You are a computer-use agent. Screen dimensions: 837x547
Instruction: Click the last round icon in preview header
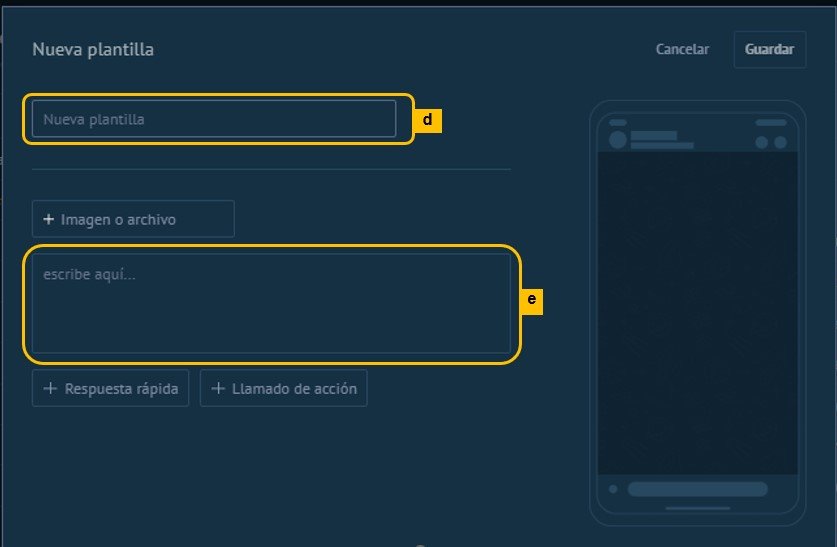pos(778,142)
